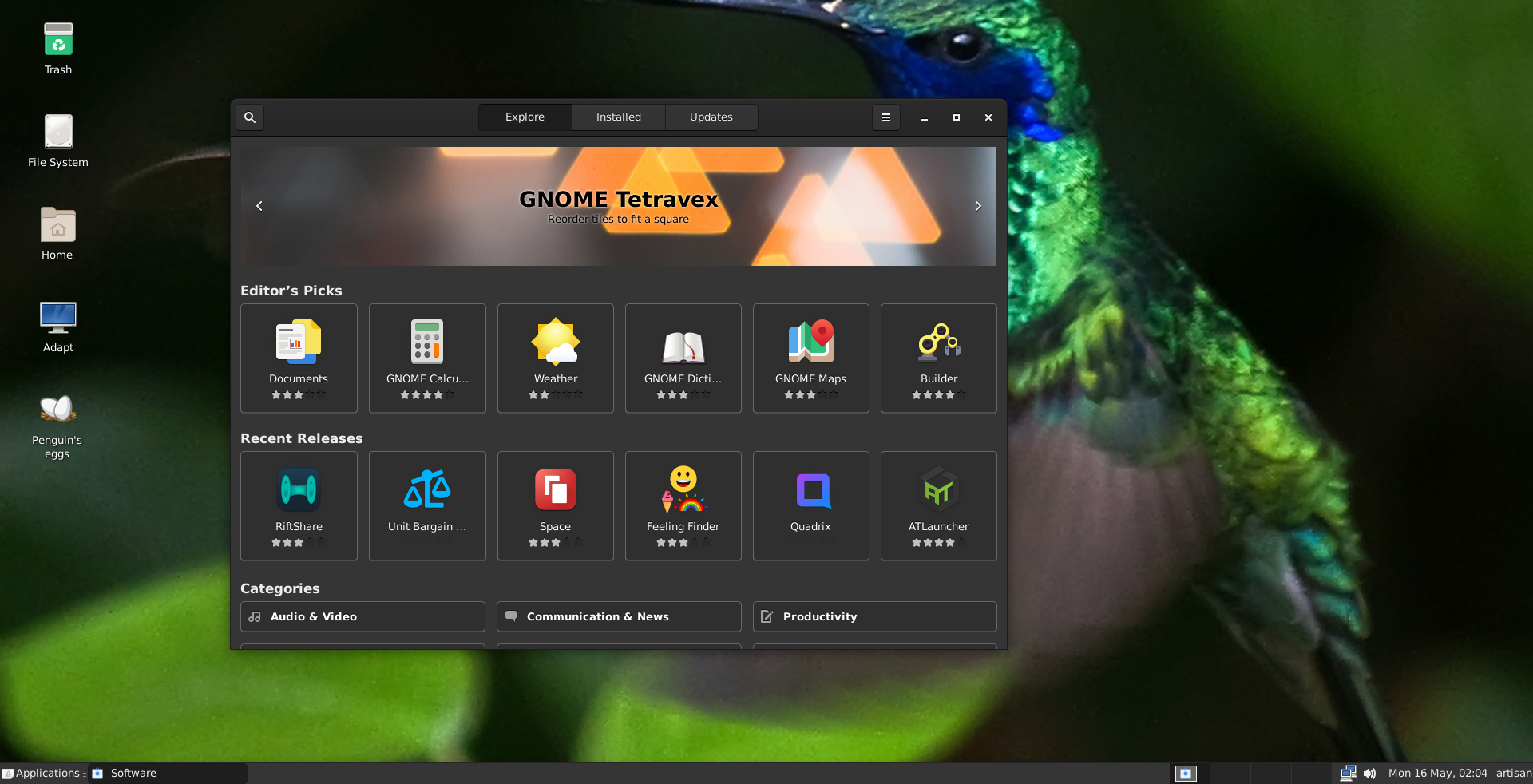Open the search button in Software
The width and height of the screenshot is (1533, 784).
pyautogui.click(x=250, y=117)
